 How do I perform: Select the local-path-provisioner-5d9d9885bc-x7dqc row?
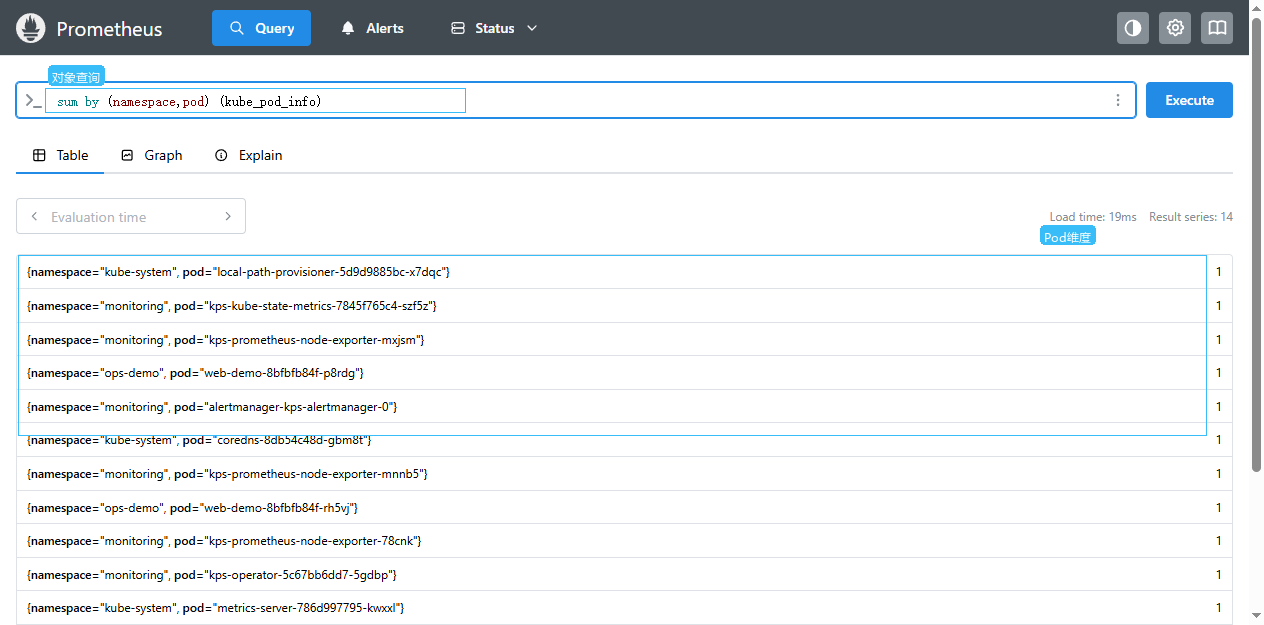[x=625, y=272]
